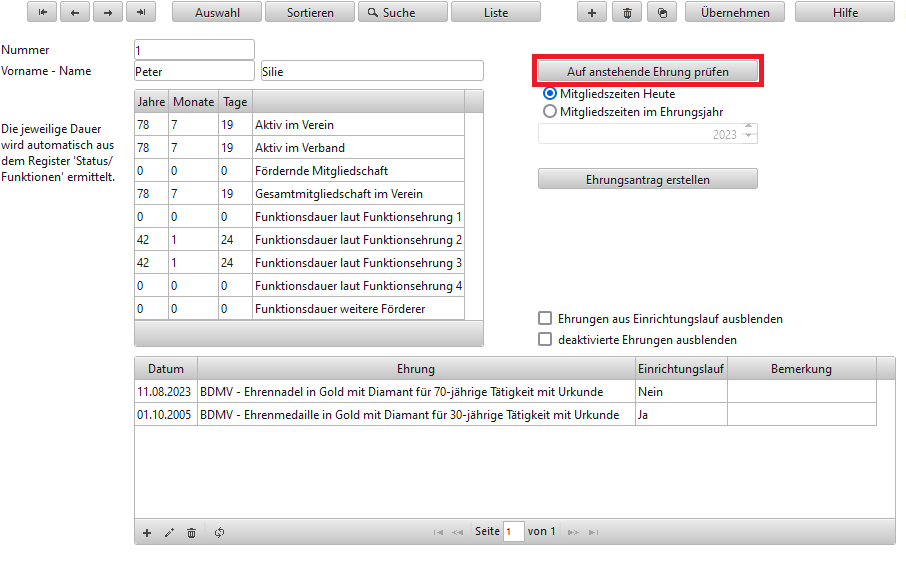
Task: Edit selected honor with pencil icon
Action: [x=169, y=533]
